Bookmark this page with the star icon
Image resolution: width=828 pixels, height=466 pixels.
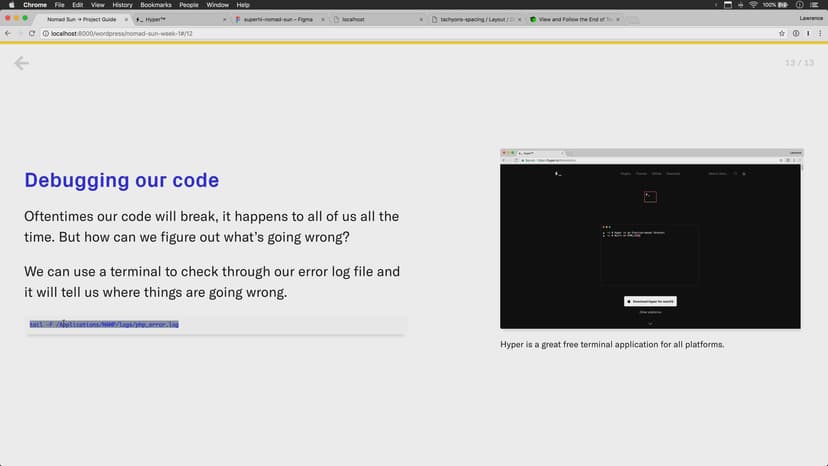click(782, 33)
